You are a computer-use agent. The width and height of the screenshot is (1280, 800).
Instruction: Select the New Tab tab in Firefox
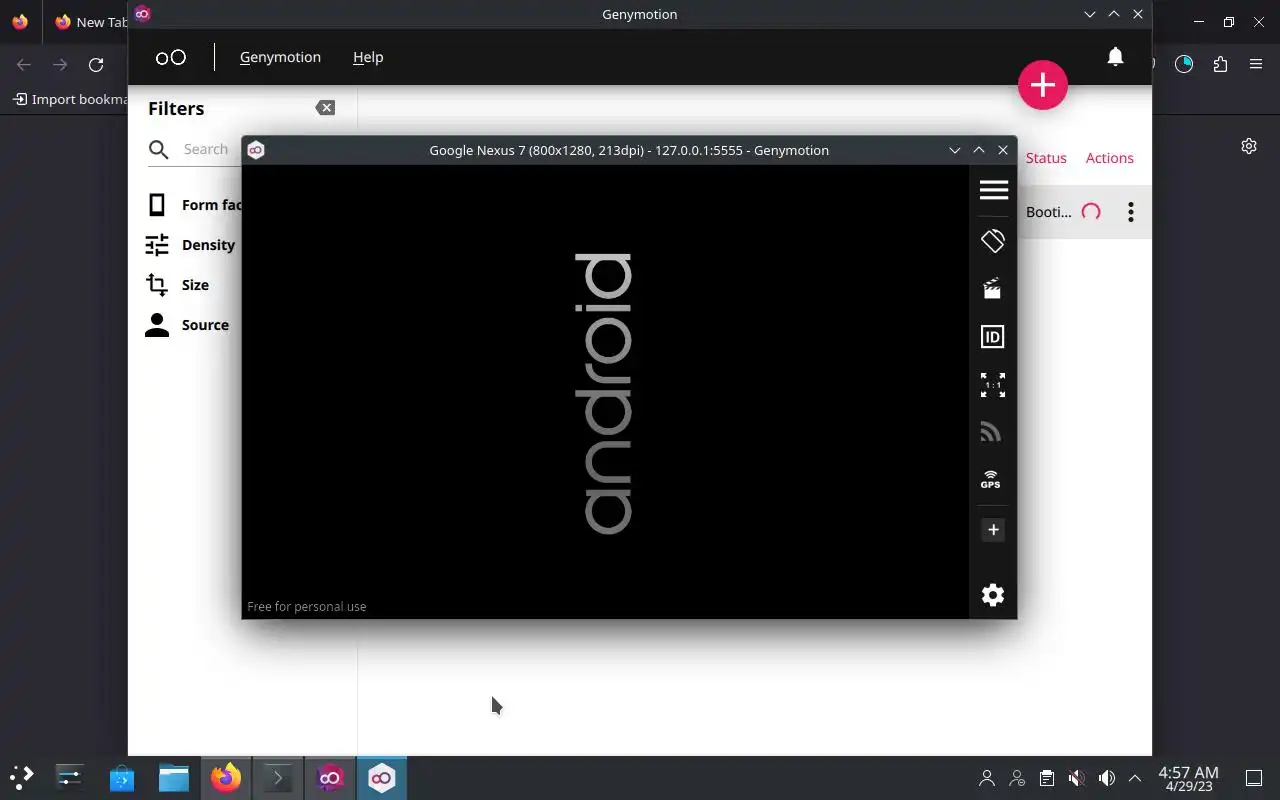coord(90,22)
